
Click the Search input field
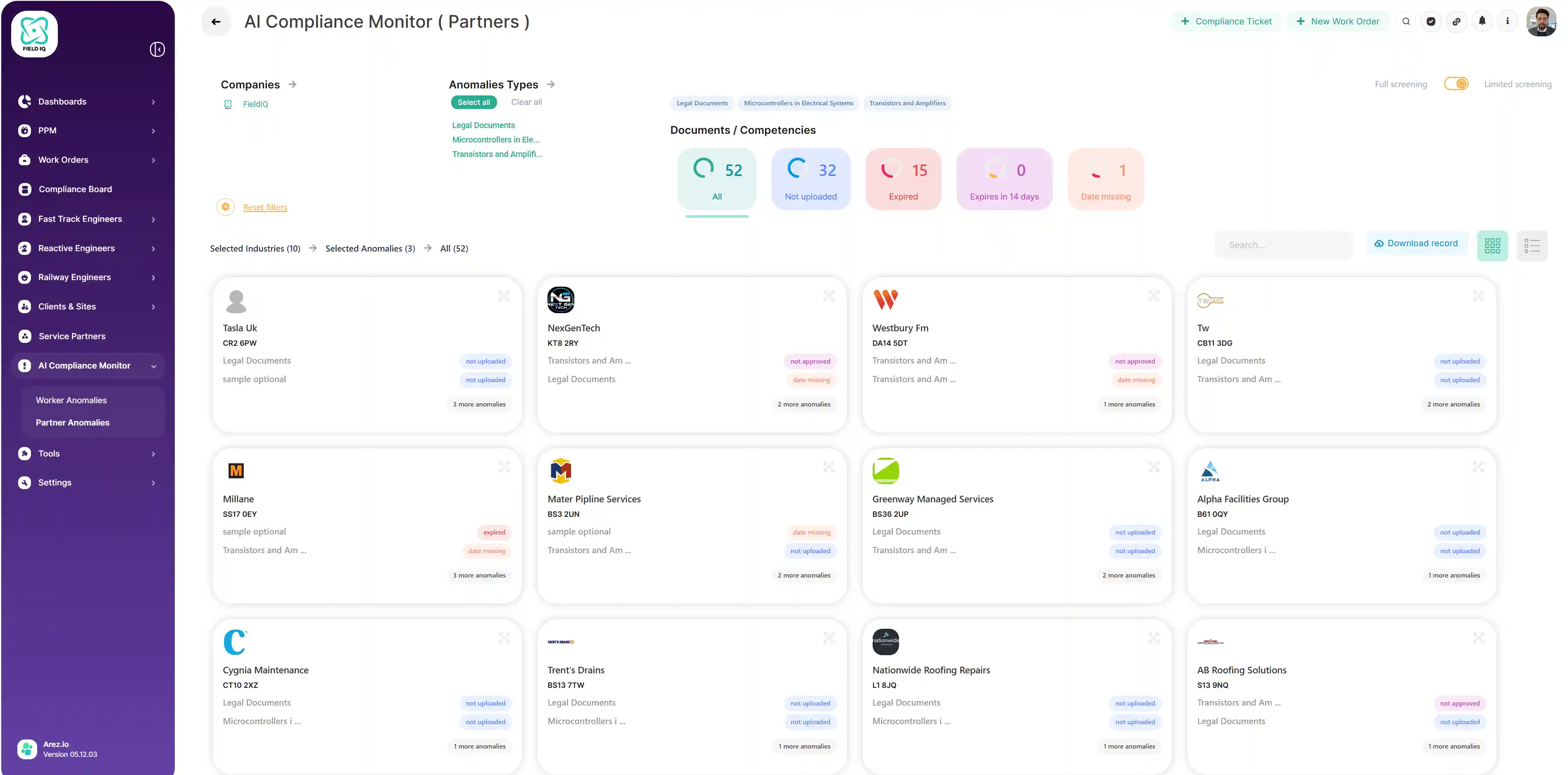coord(1284,245)
